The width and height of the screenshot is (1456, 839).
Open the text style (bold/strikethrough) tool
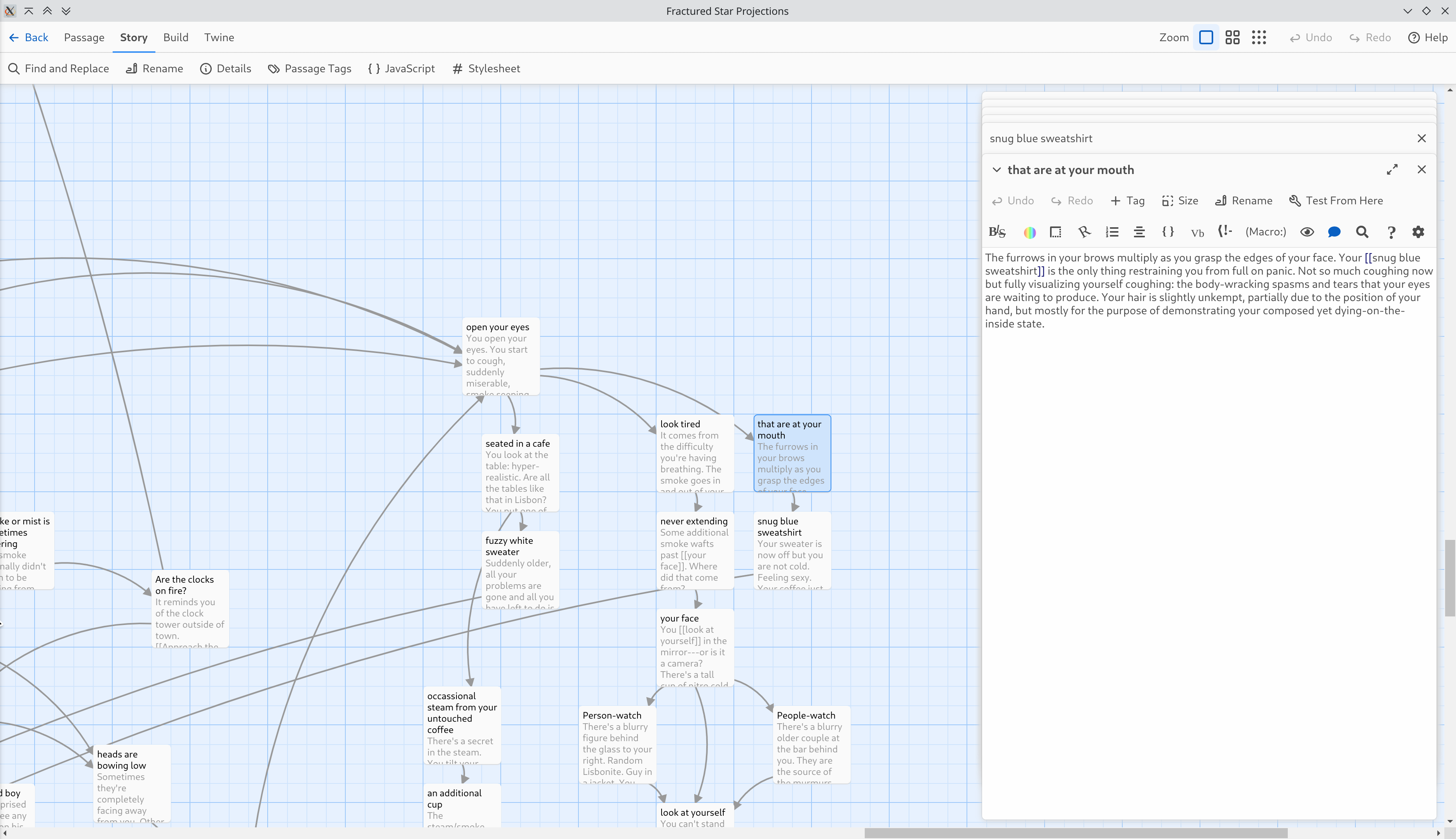997,232
